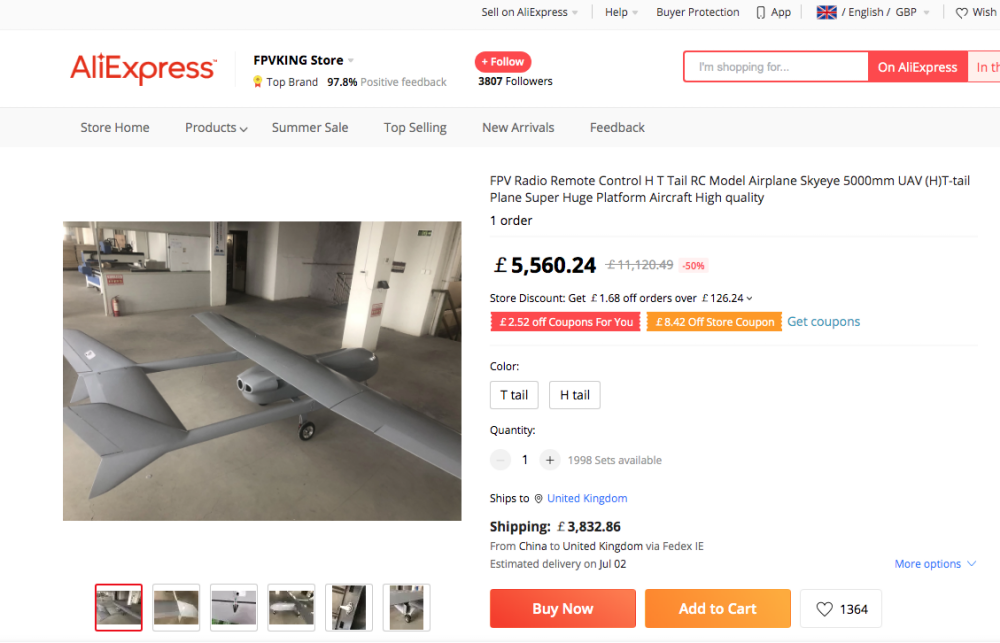Increase quantity with plus button
This screenshot has width=1000, height=643.
550,460
